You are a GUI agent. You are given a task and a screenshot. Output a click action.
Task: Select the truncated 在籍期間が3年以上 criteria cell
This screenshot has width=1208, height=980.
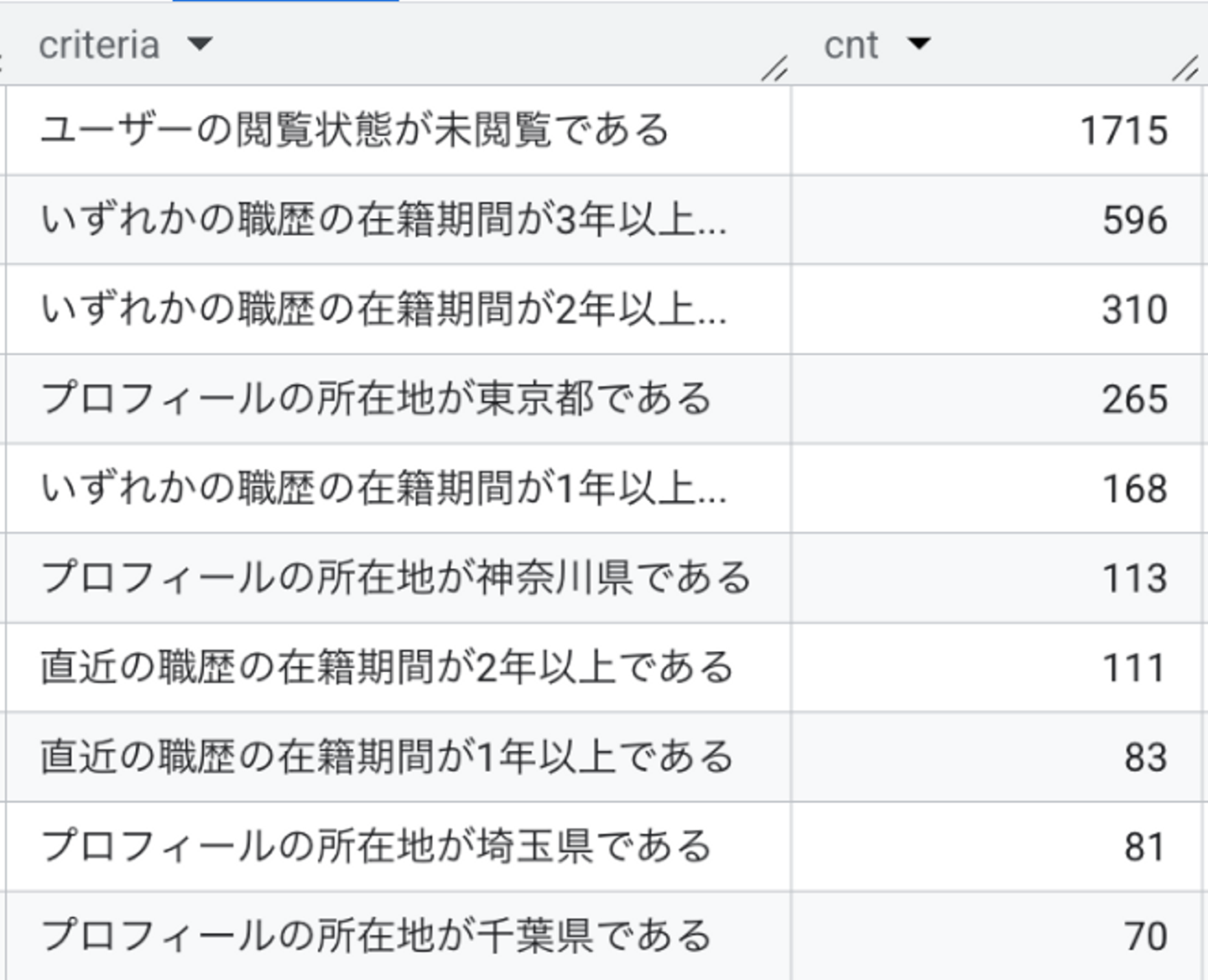coord(383,221)
